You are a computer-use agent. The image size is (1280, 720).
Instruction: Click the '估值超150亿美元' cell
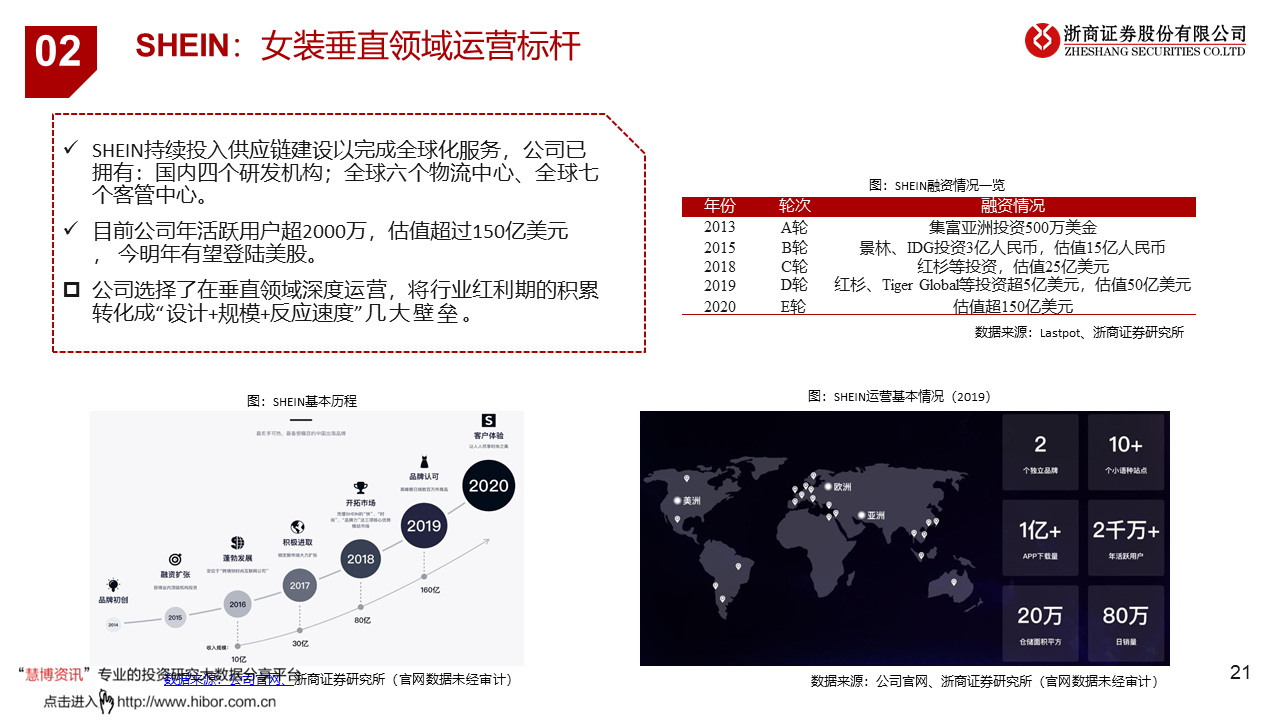tap(1013, 306)
